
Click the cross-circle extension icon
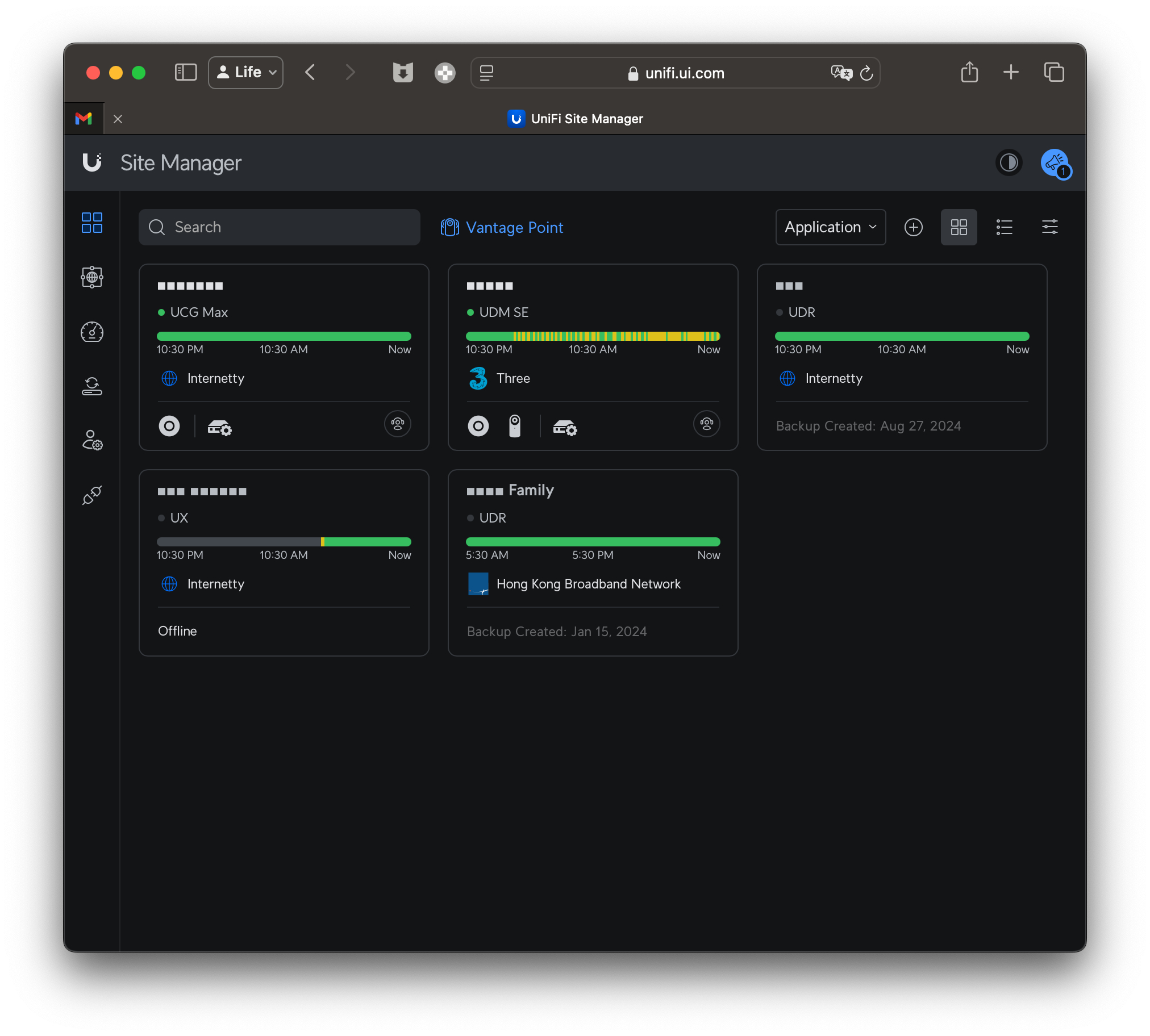coord(445,72)
